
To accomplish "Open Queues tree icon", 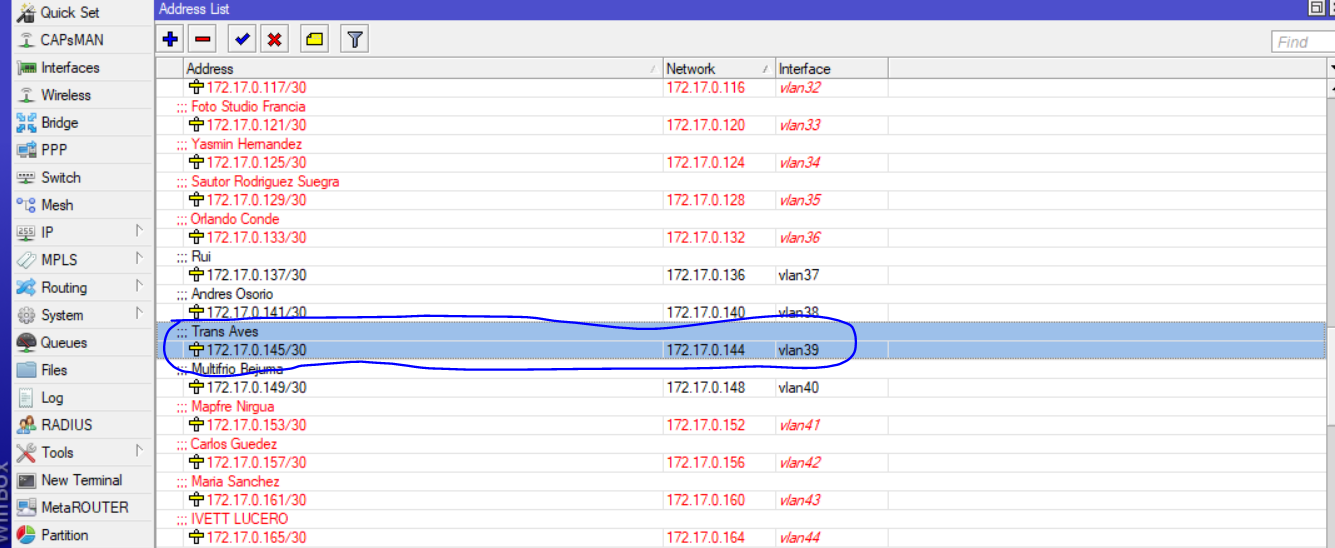I will 26,342.
